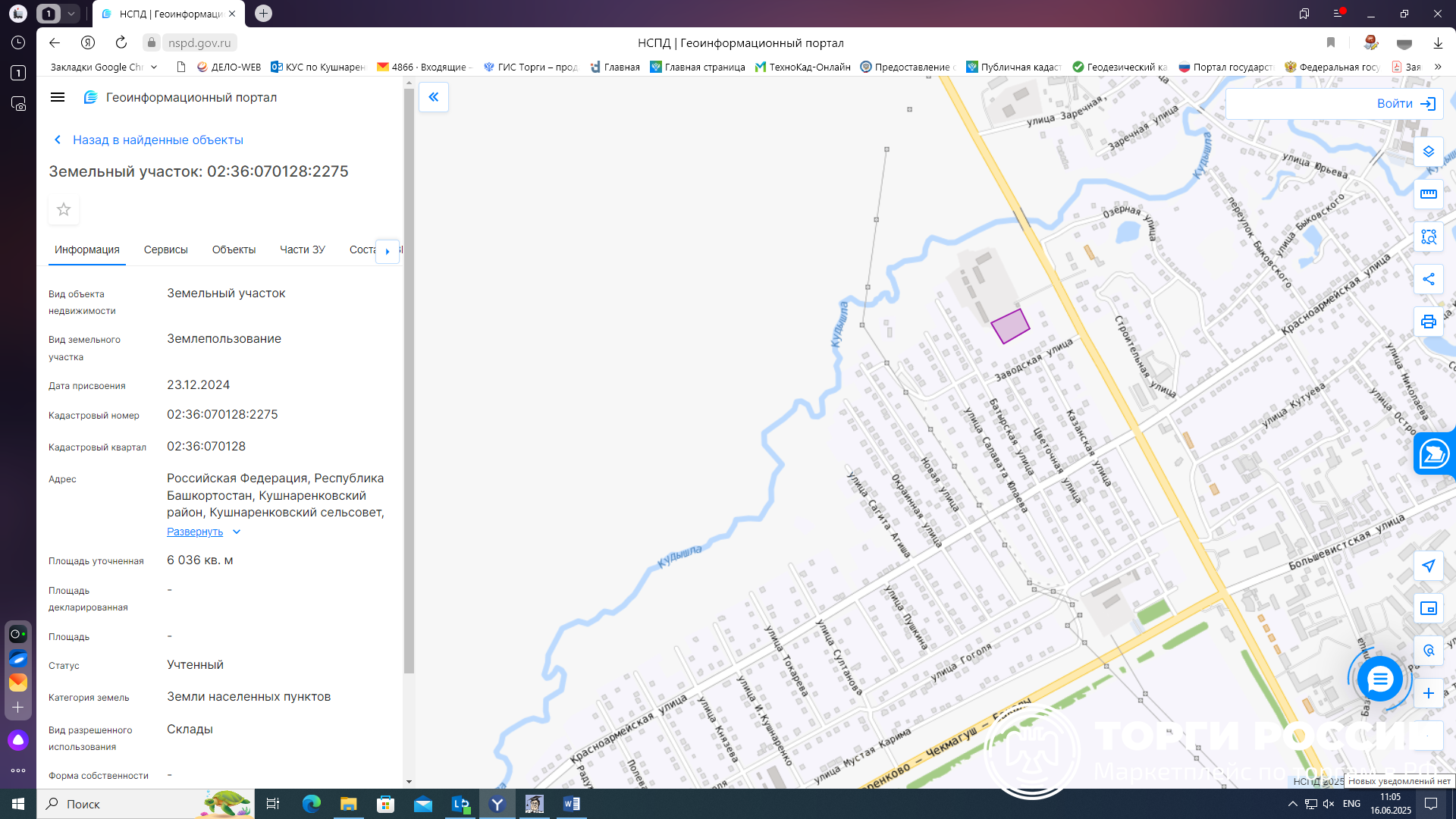The image size is (1456, 819).
Task: Share the map via share icon
Action: (1428, 279)
